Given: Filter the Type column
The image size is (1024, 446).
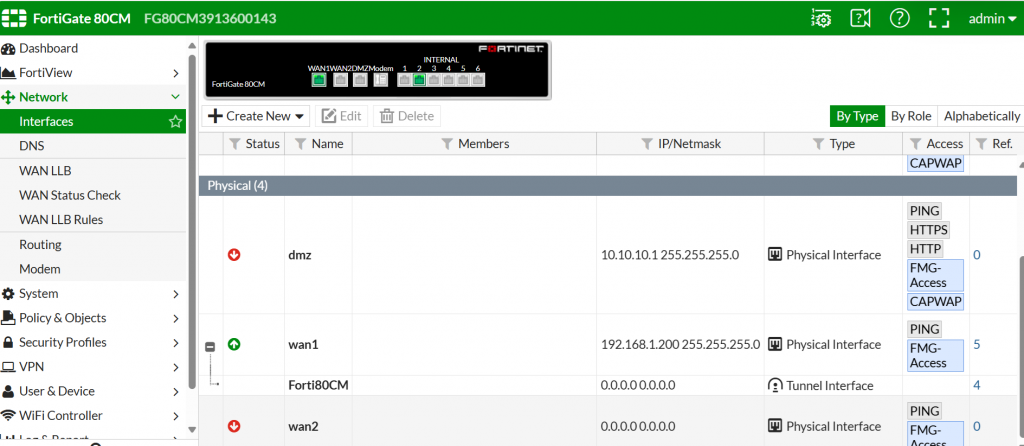Looking at the screenshot, I should 818,144.
